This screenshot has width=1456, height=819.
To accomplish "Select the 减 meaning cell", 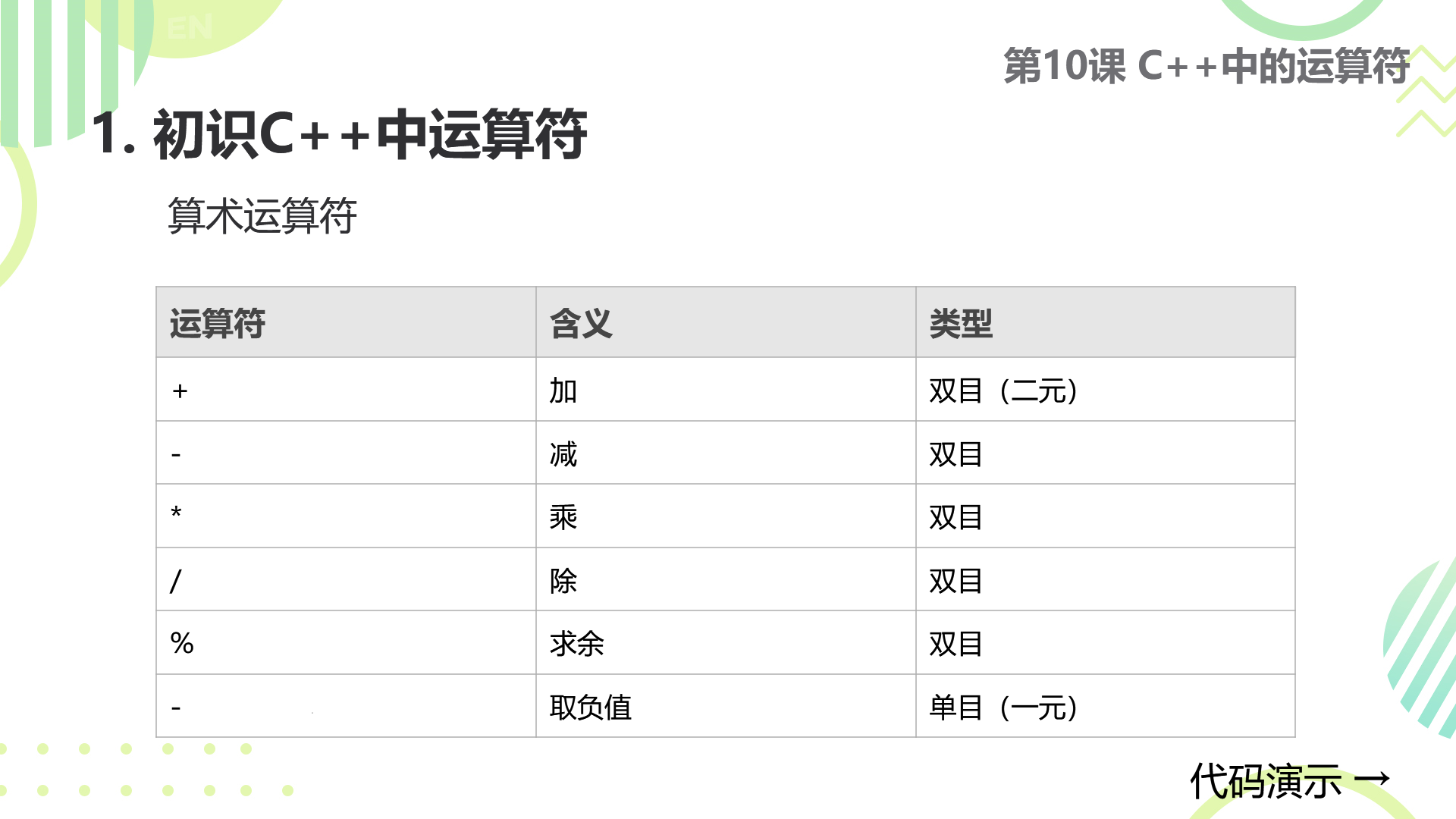I will click(726, 453).
